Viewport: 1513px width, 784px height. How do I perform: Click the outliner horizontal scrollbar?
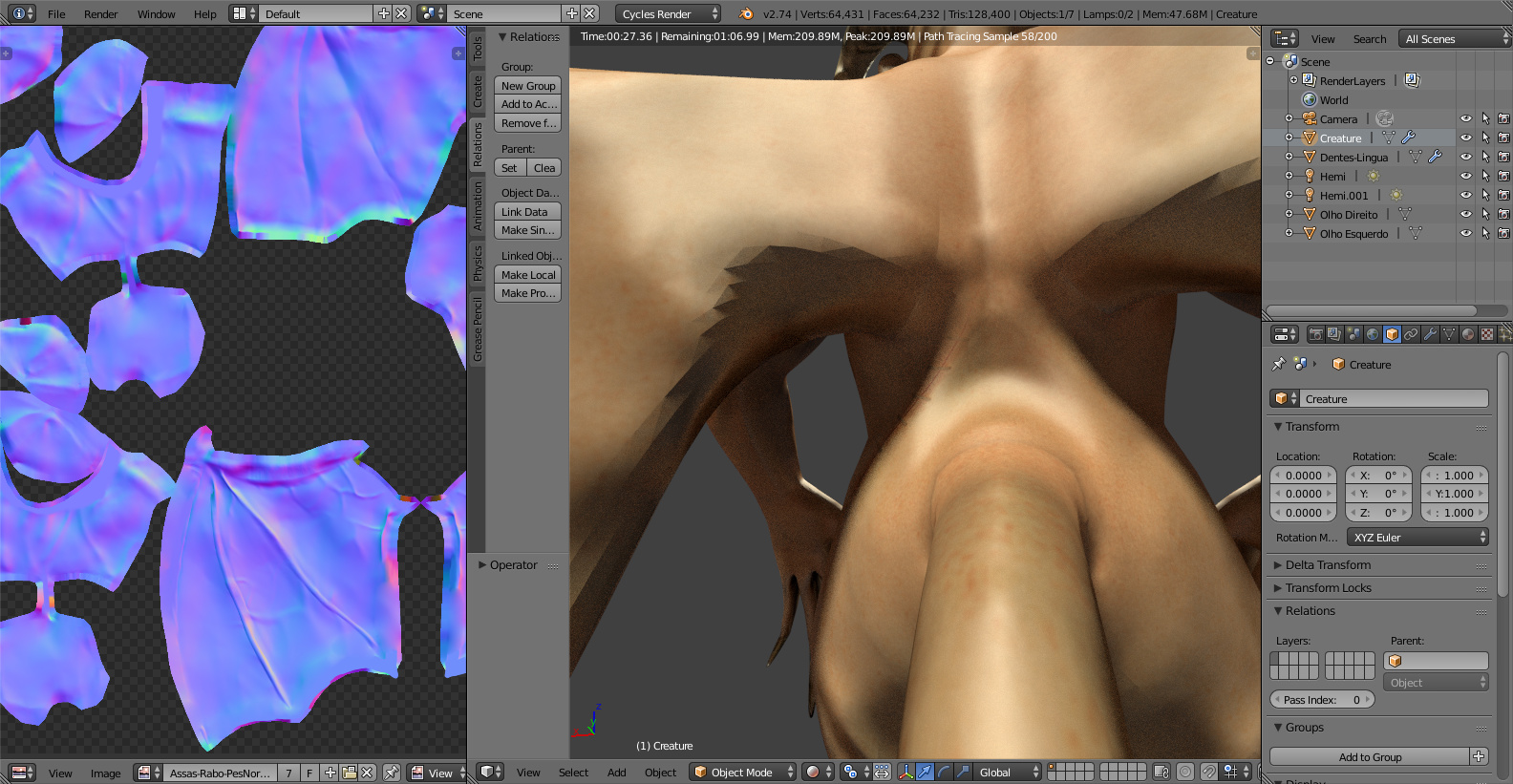point(1372,310)
